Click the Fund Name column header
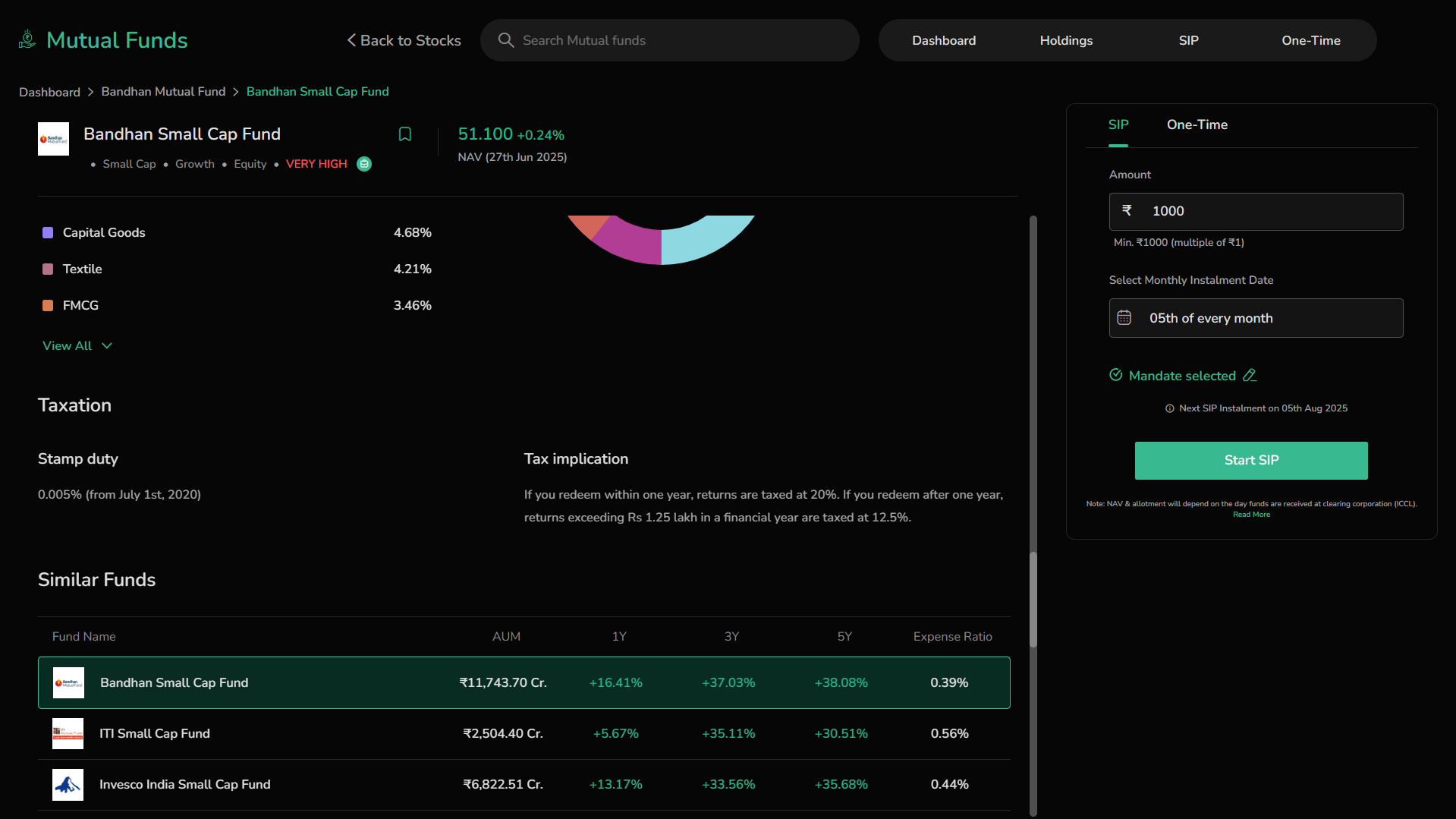This screenshot has width=1456, height=819. 83,637
